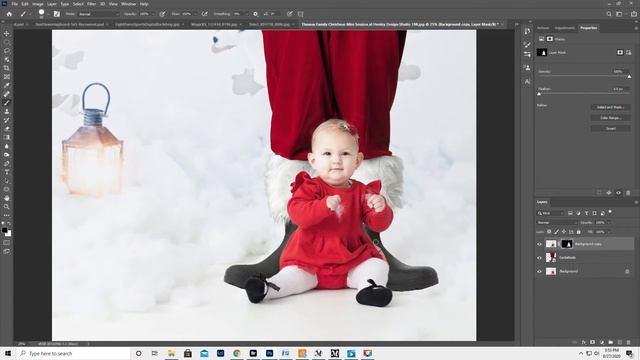Toggle mask visibility eye in Properties panel

(x=618, y=193)
